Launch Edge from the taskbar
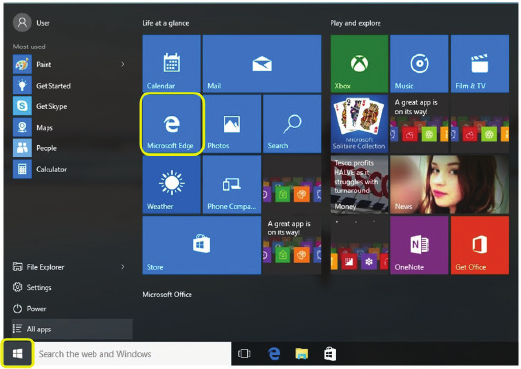Screen dimensions: 521x369 click(x=274, y=353)
